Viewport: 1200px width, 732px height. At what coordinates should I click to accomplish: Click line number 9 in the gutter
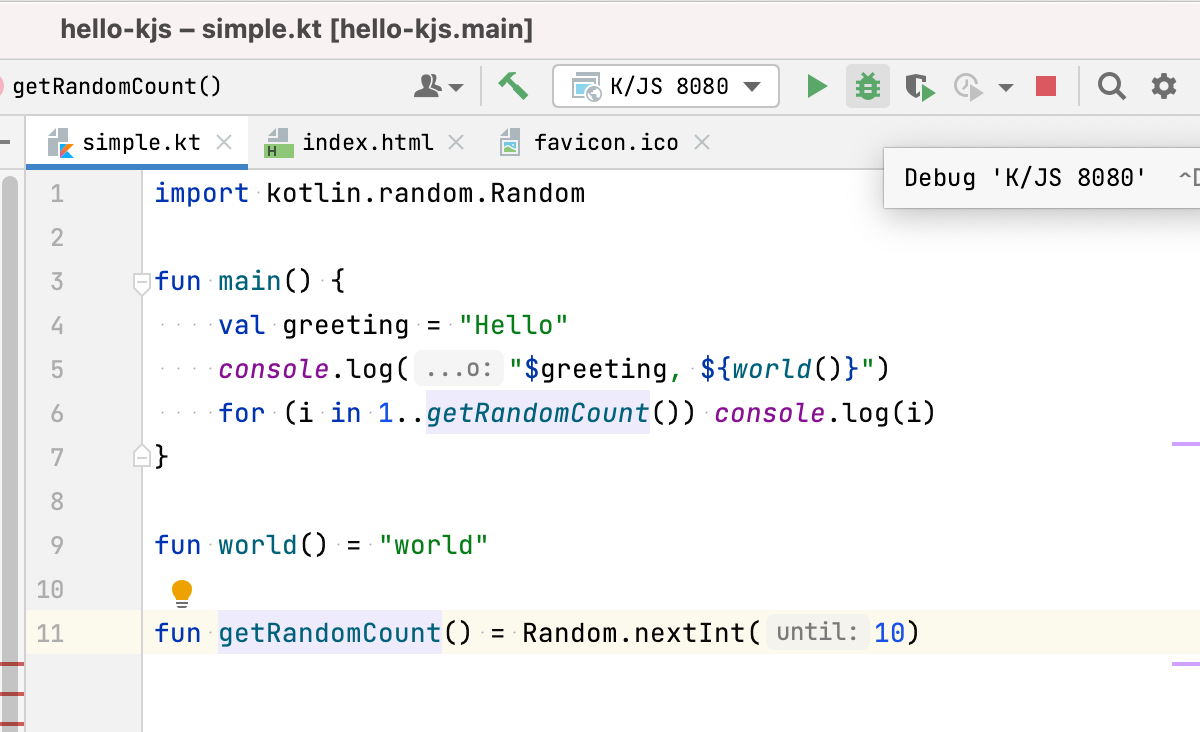[56, 545]
